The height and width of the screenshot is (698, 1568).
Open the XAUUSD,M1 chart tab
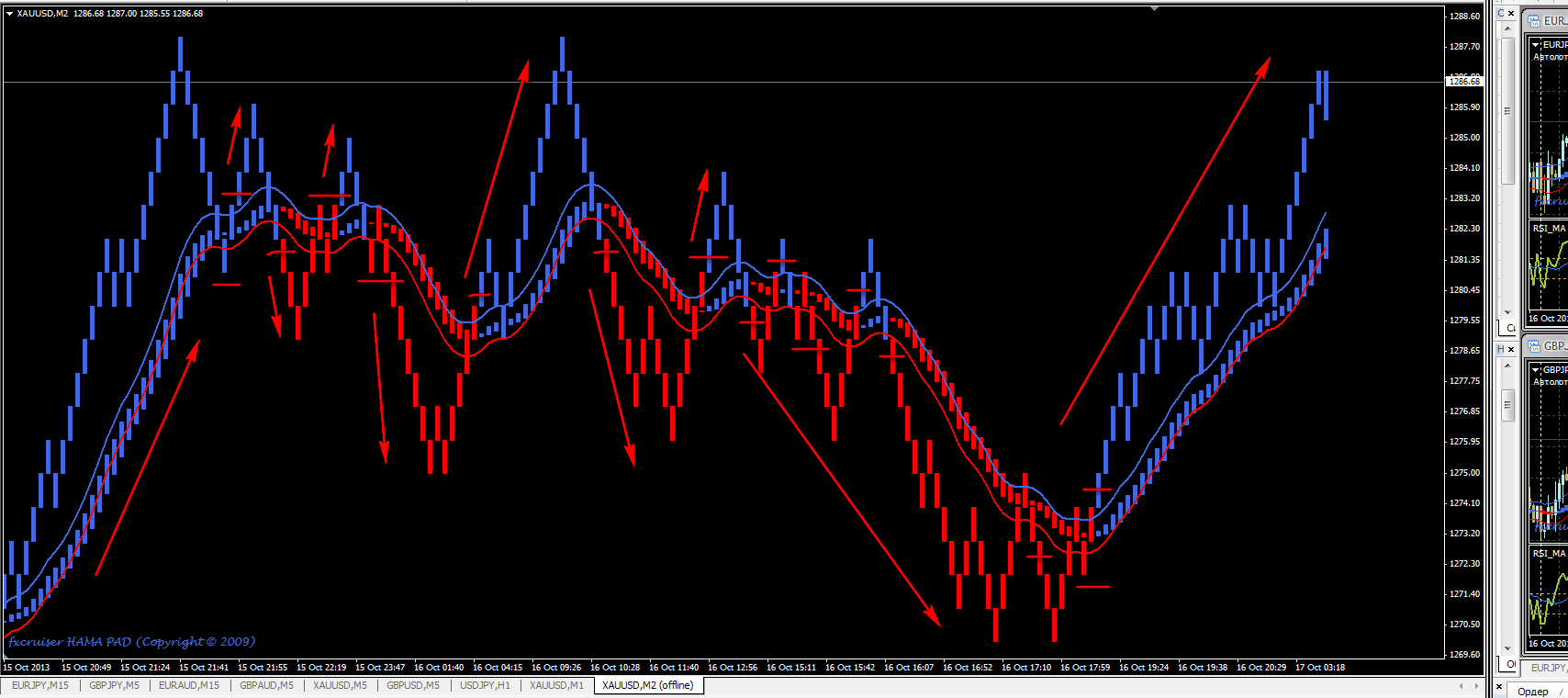[556, 685]
